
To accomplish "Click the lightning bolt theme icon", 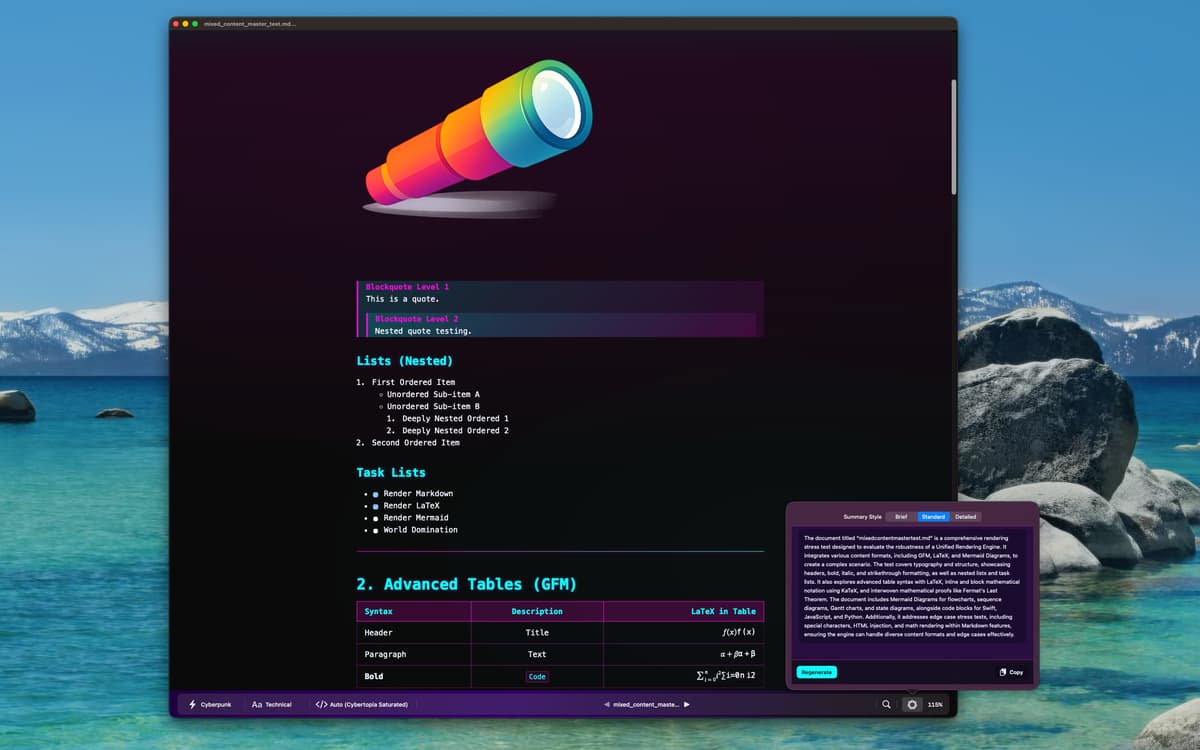I will pyautogui.click(x=192, y=704).
